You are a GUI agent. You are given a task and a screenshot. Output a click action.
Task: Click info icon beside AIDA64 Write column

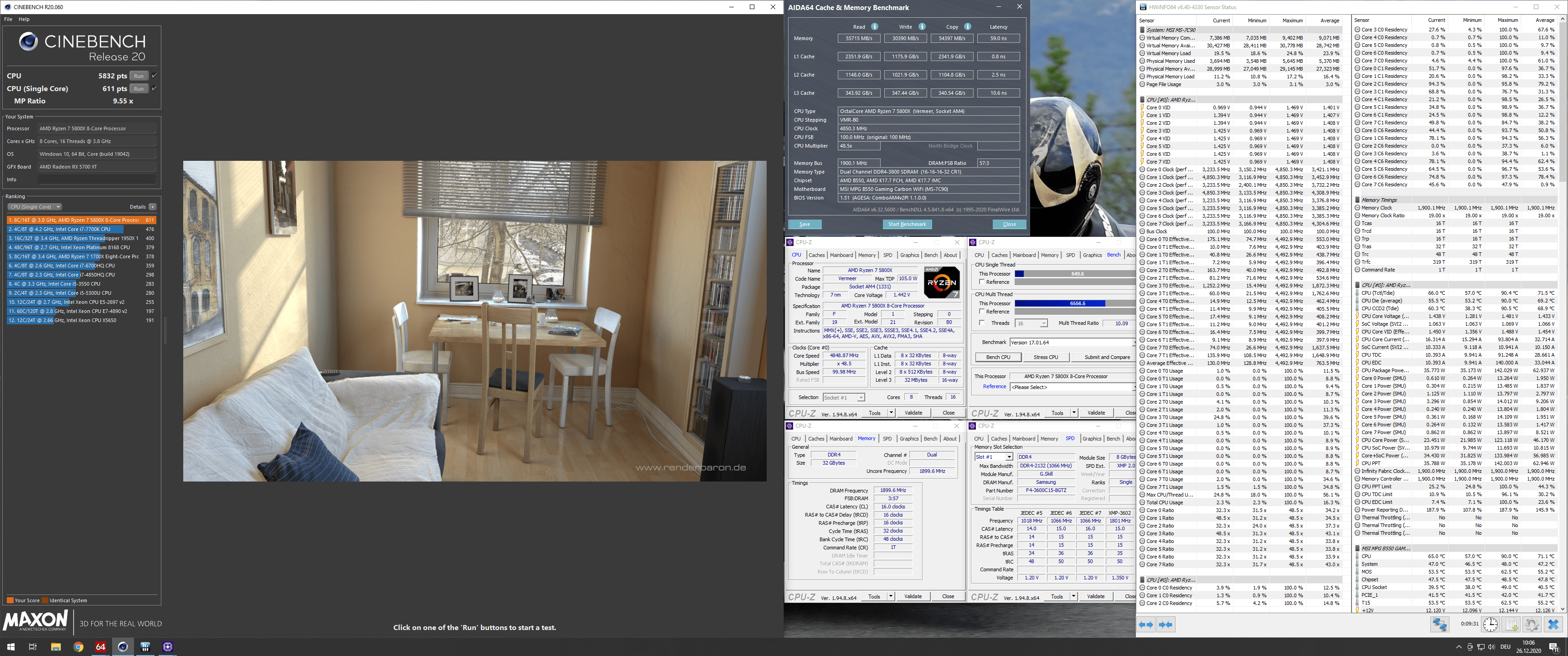pos(922,27)
